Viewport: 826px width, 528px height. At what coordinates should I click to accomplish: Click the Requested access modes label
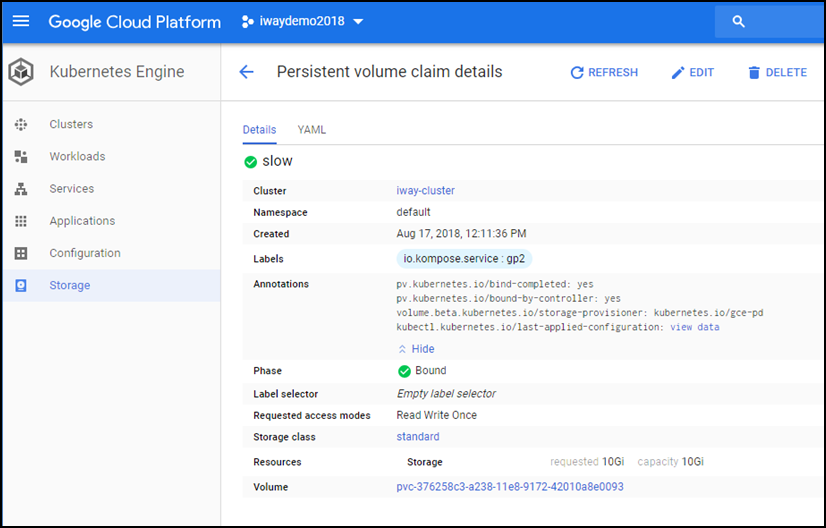point(312,416)
